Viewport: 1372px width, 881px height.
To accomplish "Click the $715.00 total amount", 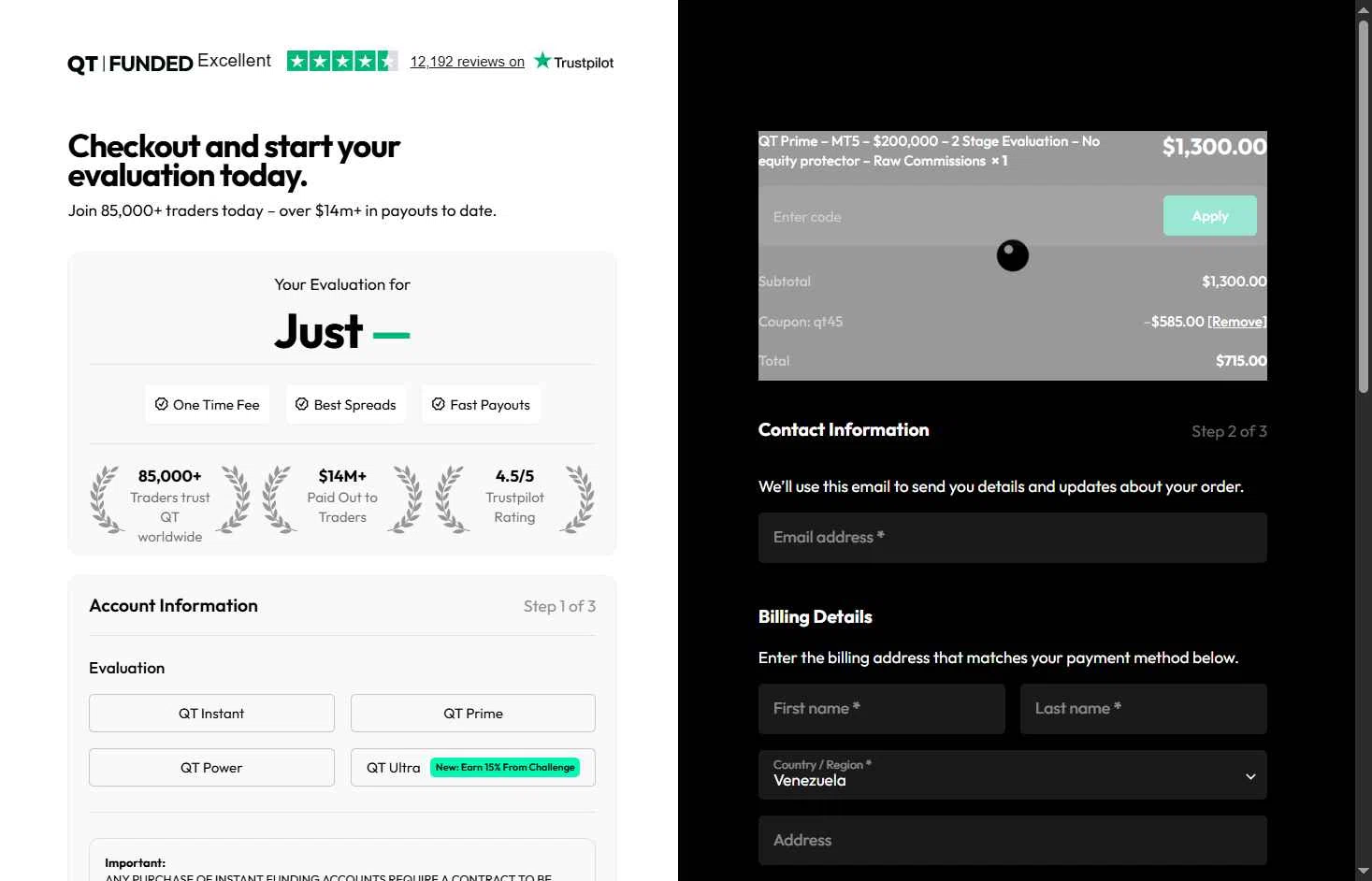I will tap(1241, 361).
